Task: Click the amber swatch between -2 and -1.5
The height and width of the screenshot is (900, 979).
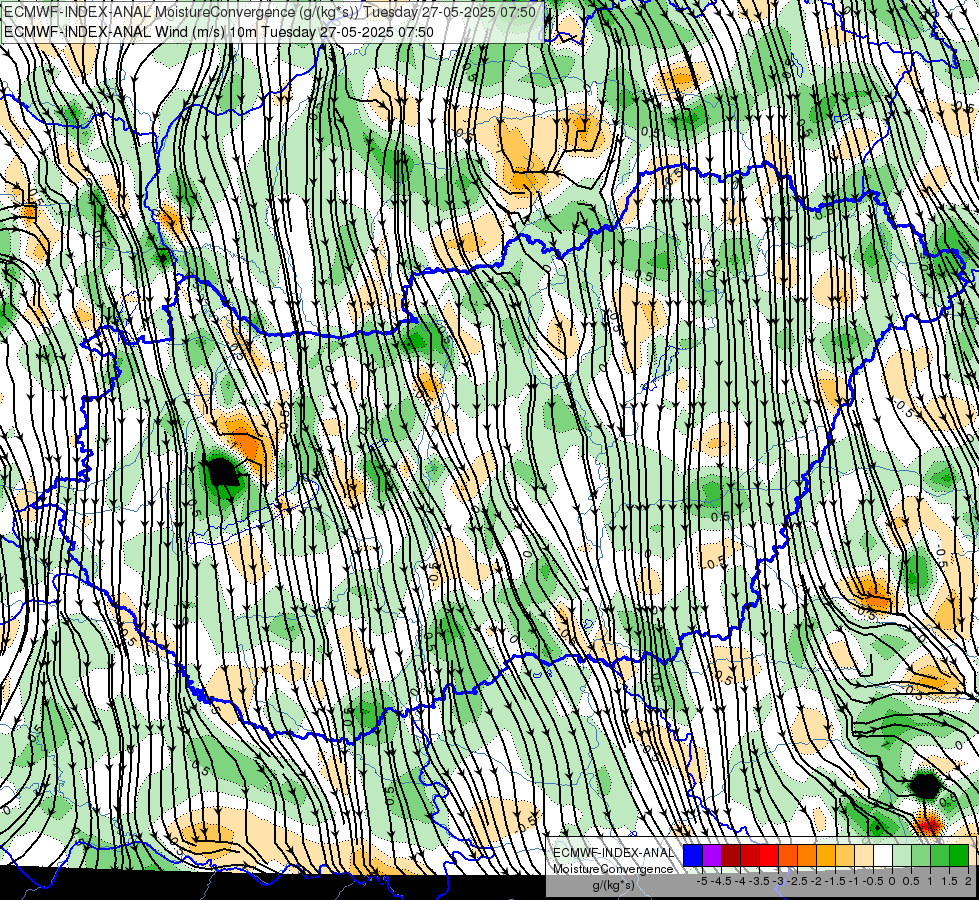Action: [825, 856]
